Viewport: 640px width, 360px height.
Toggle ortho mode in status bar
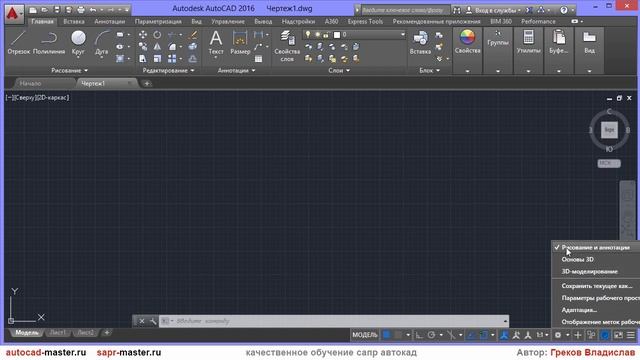pos(419,335)
